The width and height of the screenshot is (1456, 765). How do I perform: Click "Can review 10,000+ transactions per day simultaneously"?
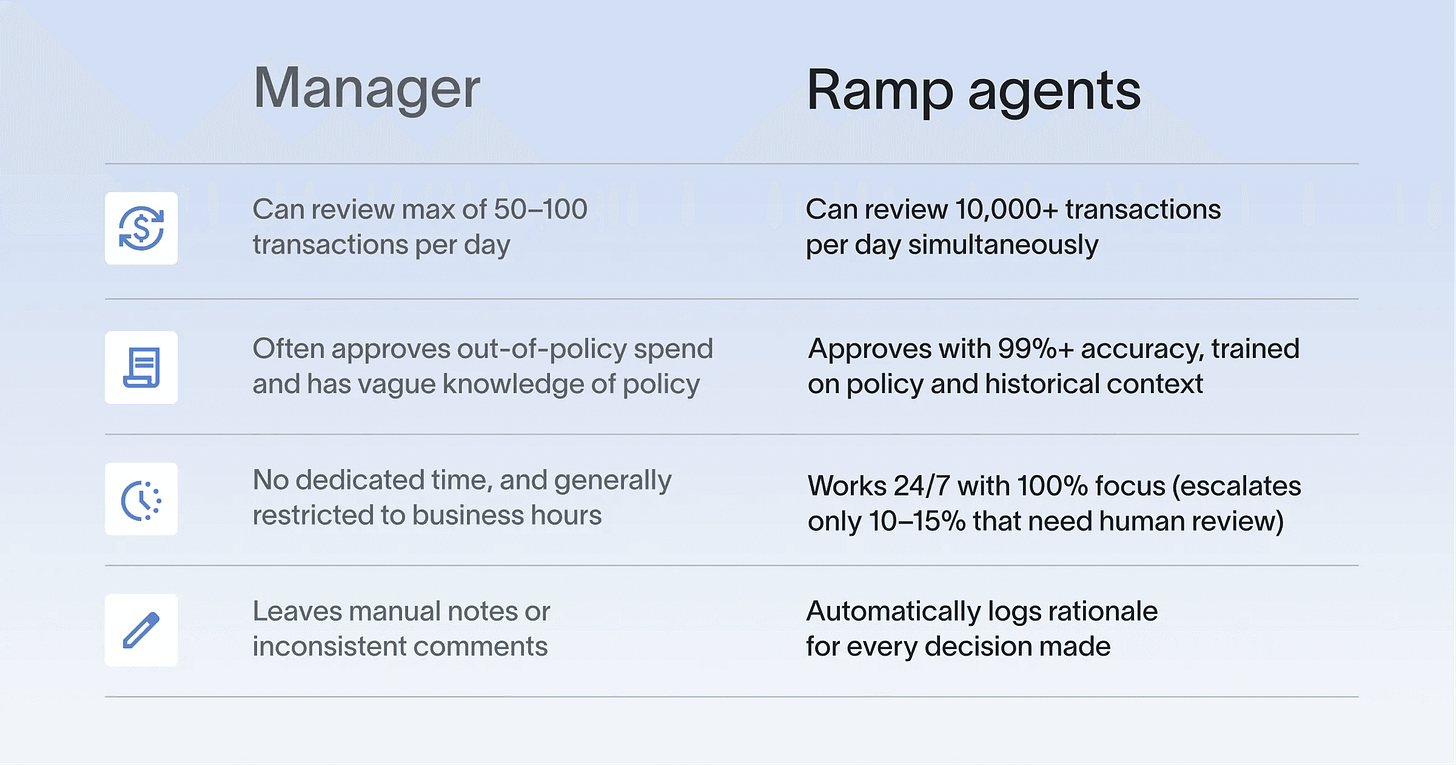pos(1013,227)
